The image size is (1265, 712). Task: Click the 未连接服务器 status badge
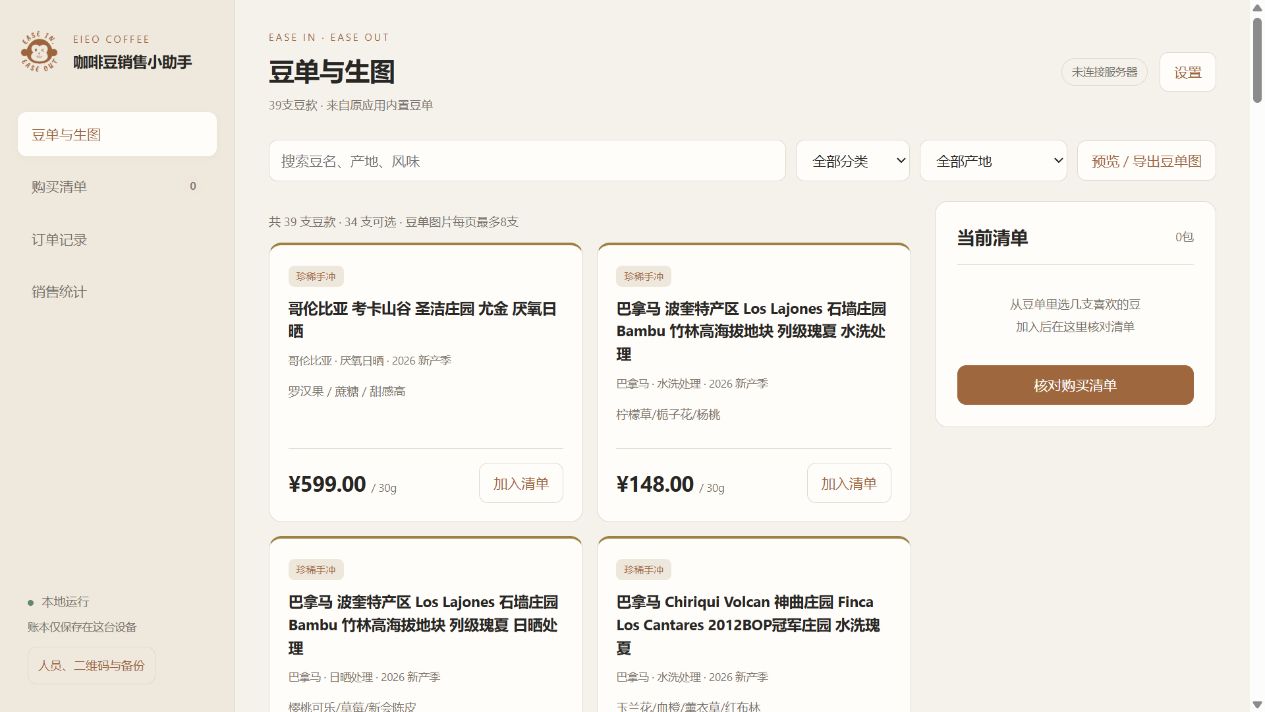[1104, 72]
